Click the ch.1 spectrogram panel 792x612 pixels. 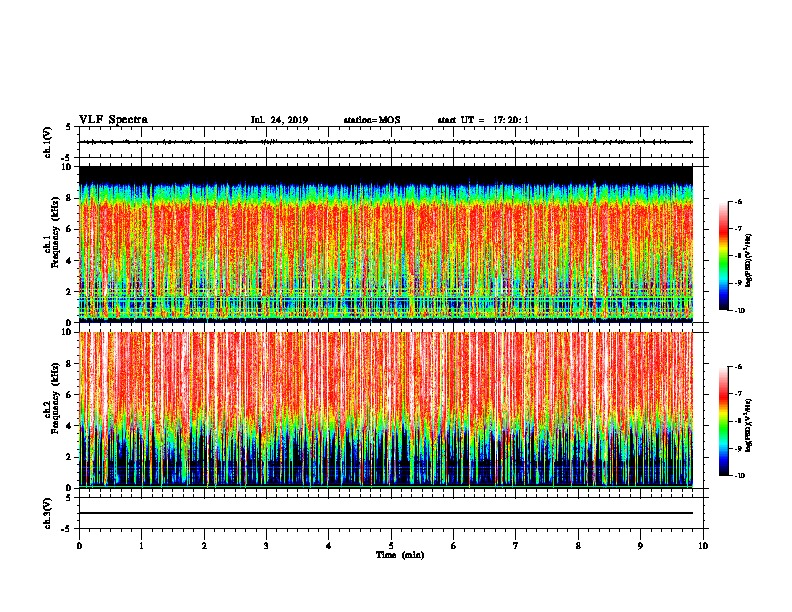(386, 244)
